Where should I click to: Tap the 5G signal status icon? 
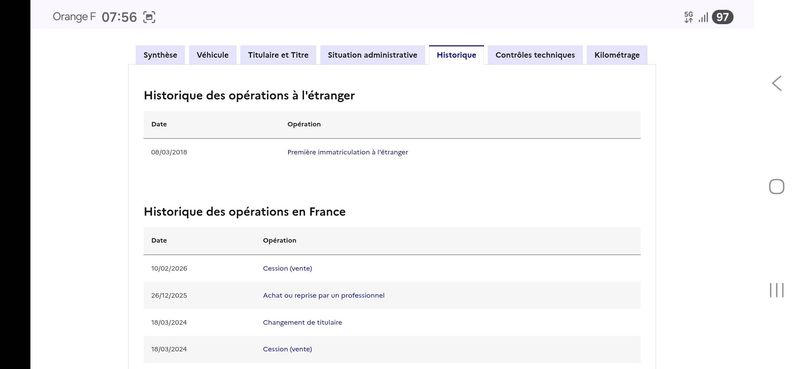click(x=689, y=17)
